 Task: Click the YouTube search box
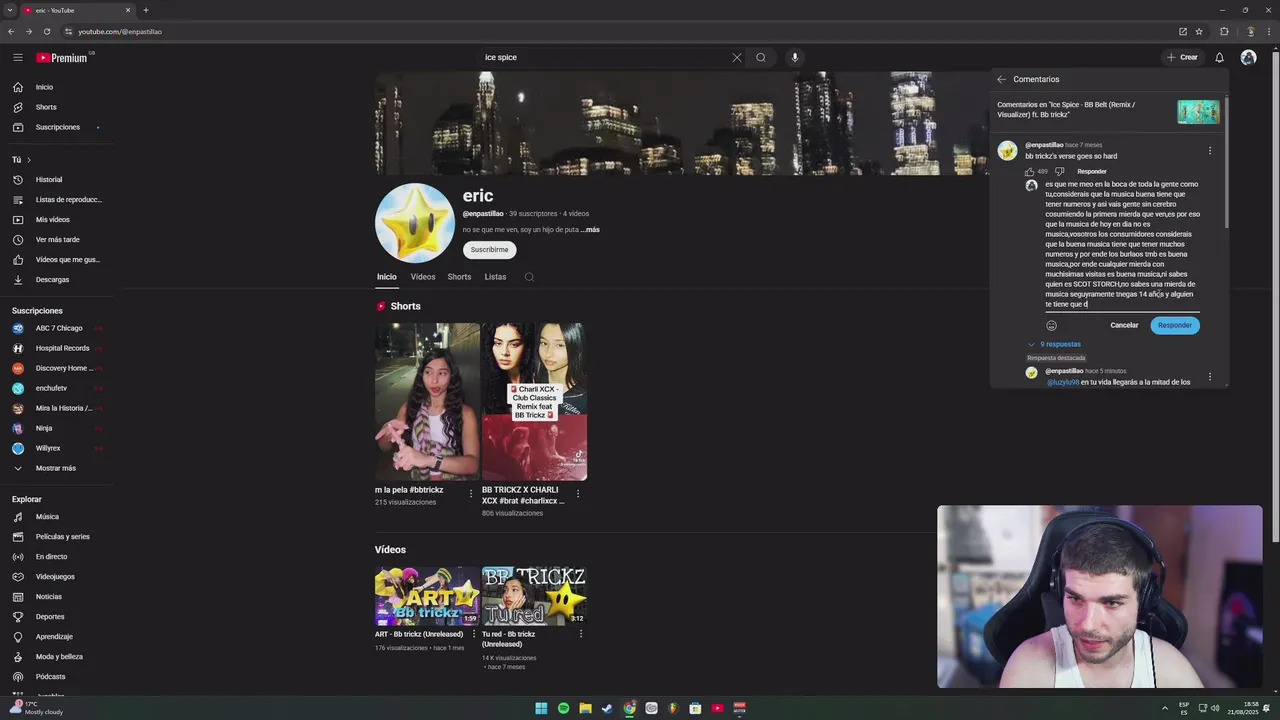605,58
